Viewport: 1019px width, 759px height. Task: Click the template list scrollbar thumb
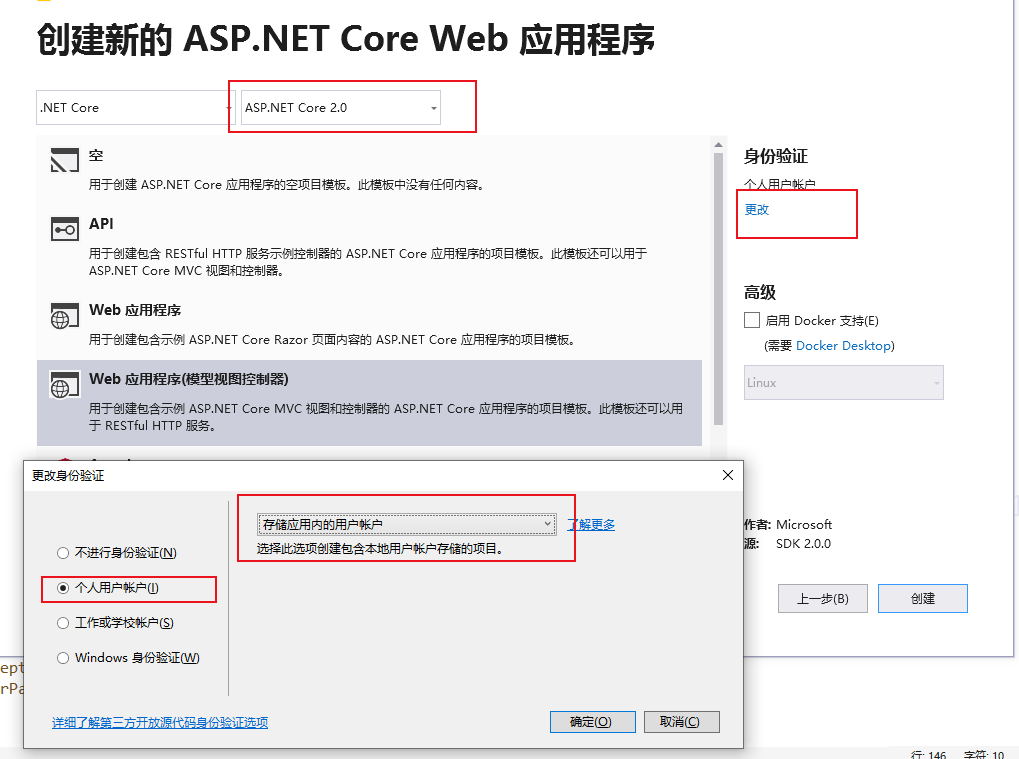click(718, 289)
